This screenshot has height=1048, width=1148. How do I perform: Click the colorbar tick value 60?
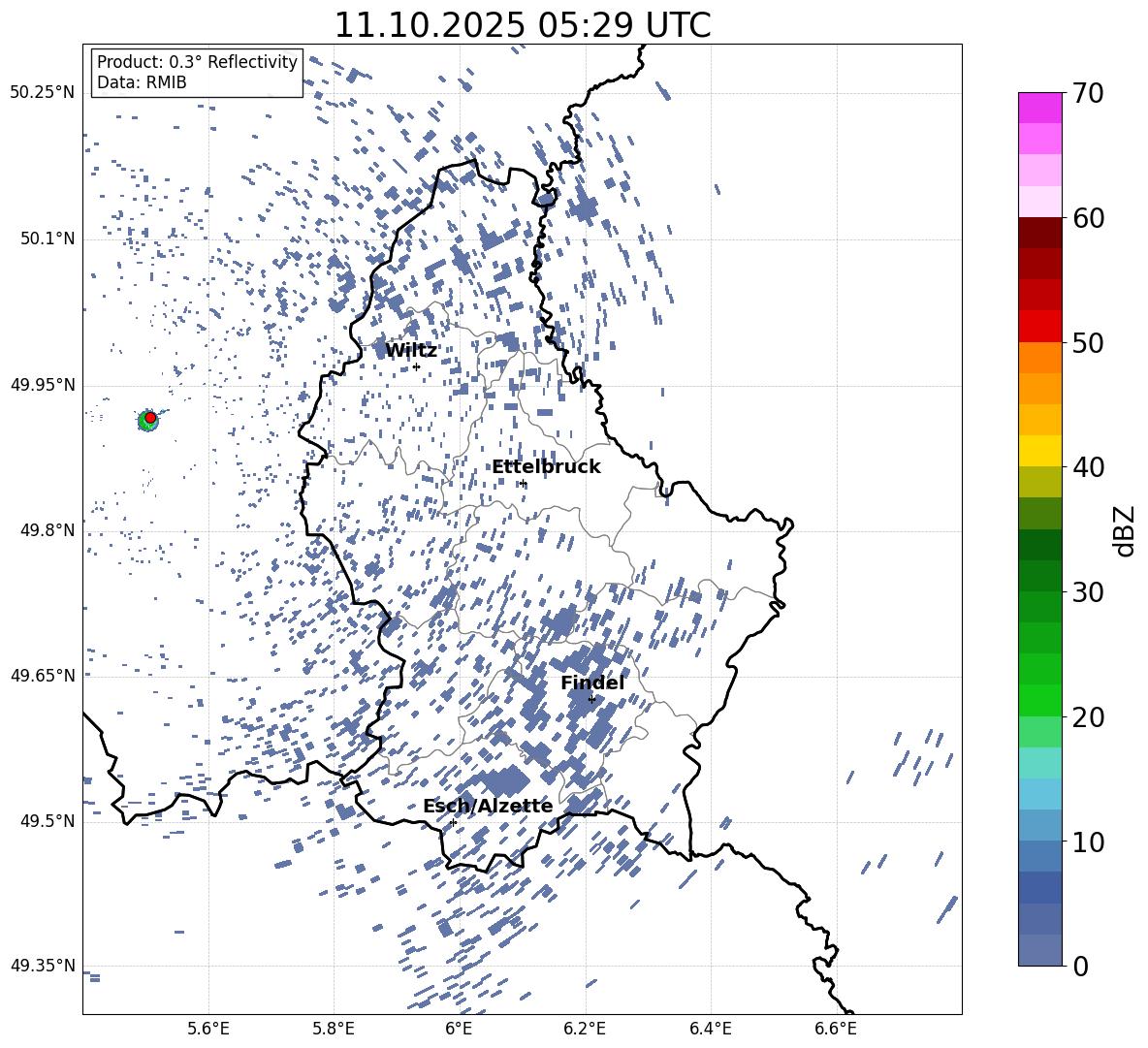(x=1088, y=218)
